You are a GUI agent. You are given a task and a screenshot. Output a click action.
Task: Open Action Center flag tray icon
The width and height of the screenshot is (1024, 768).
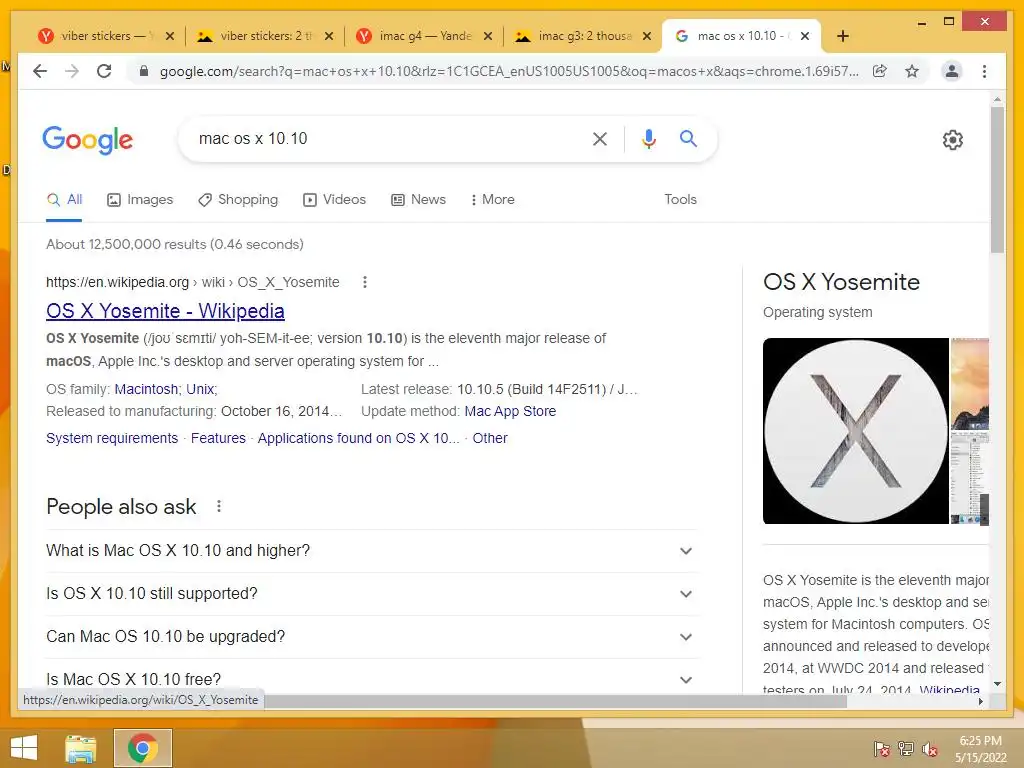click(x=881, y=749)
